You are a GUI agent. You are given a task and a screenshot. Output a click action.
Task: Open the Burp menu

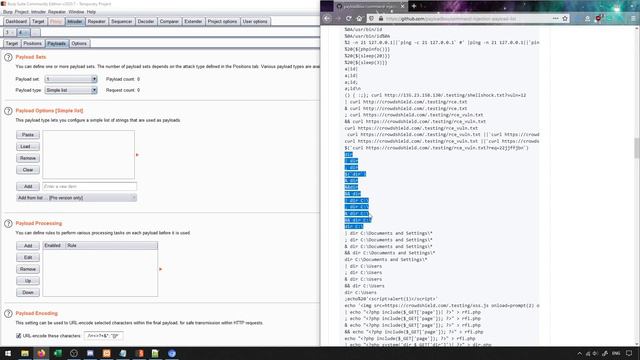point(7,12)
